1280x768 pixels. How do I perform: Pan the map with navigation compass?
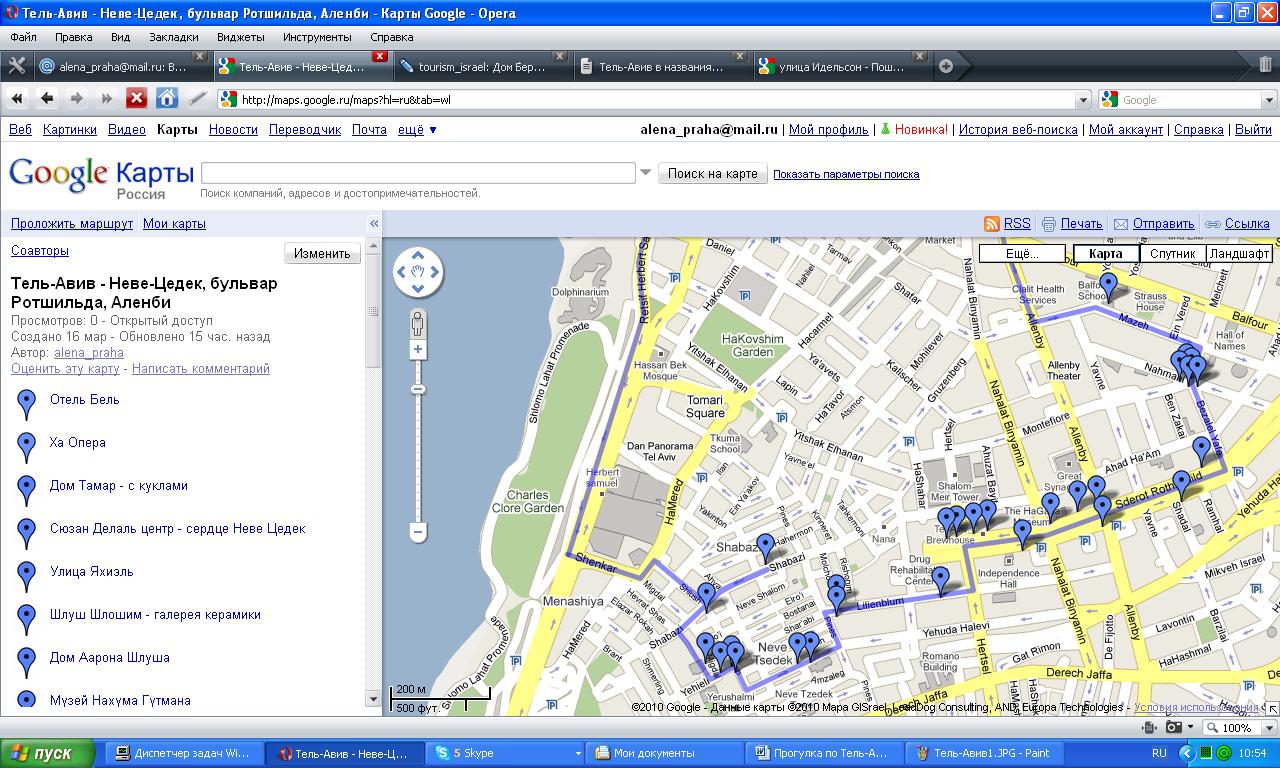(x=418, y=272)
